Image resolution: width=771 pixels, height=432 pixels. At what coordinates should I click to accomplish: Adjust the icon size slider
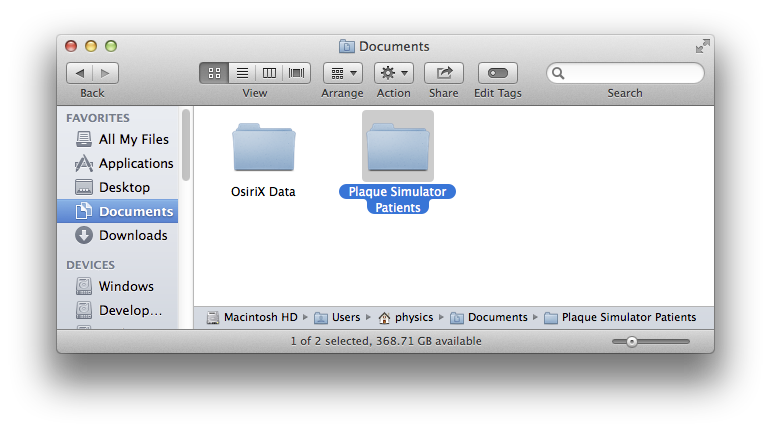[x=632, y=342]
